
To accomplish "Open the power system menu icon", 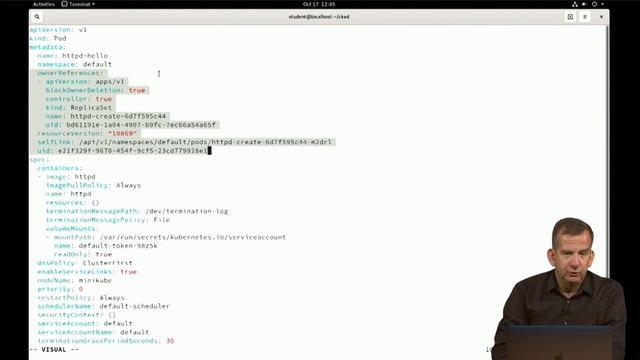I will pyautogui.click(x=594, y=4).
